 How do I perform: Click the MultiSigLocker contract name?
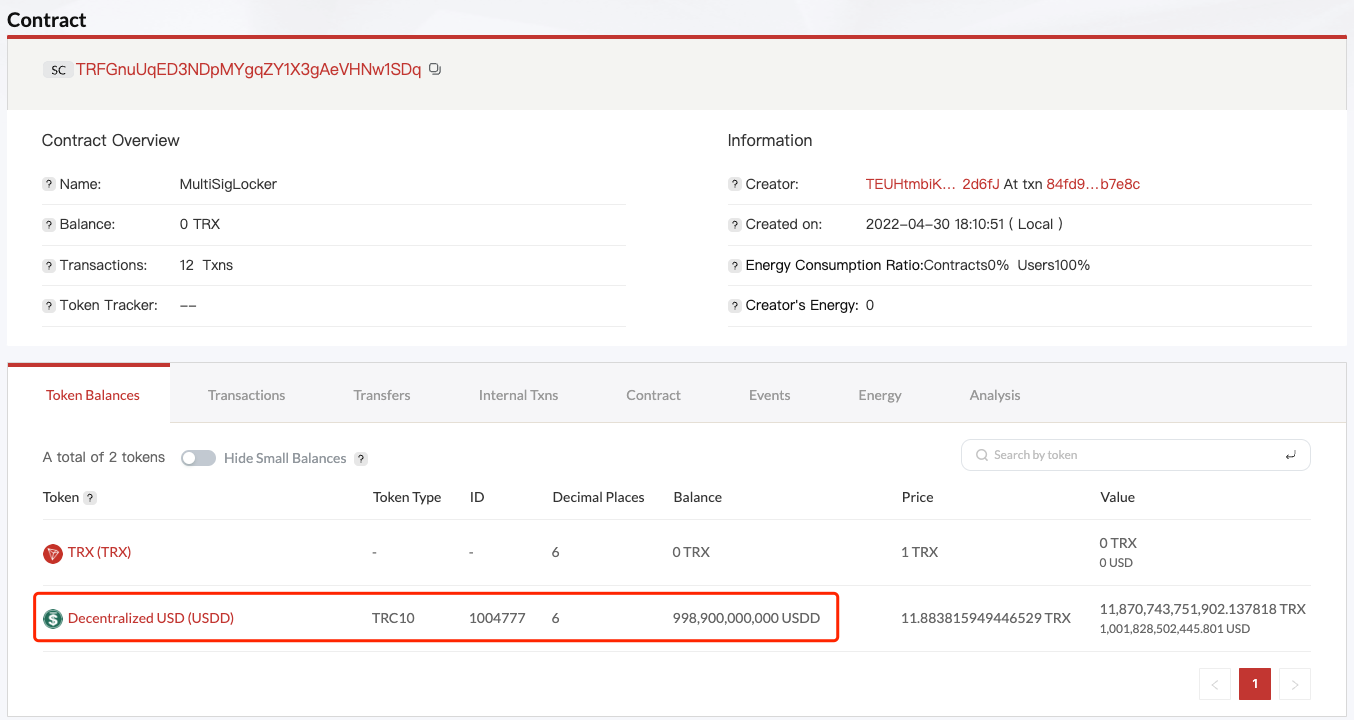(228, 185)
